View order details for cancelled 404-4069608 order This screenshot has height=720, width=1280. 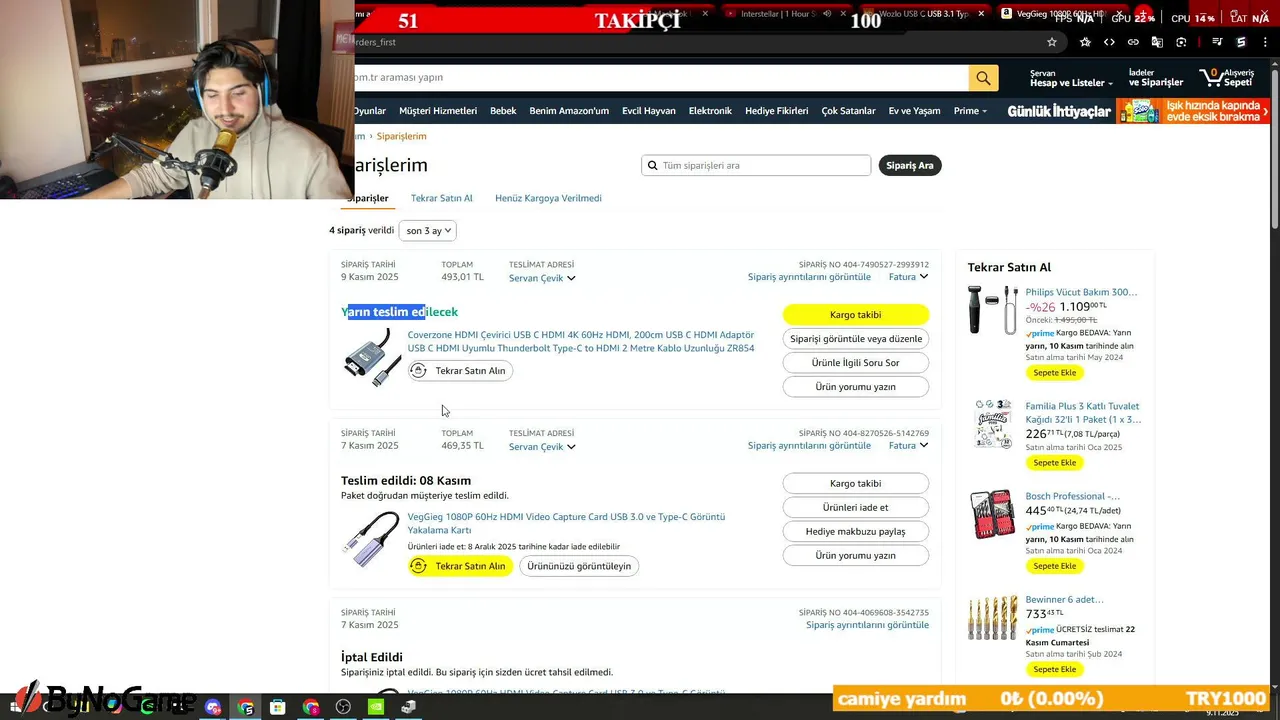coord(868,625)
